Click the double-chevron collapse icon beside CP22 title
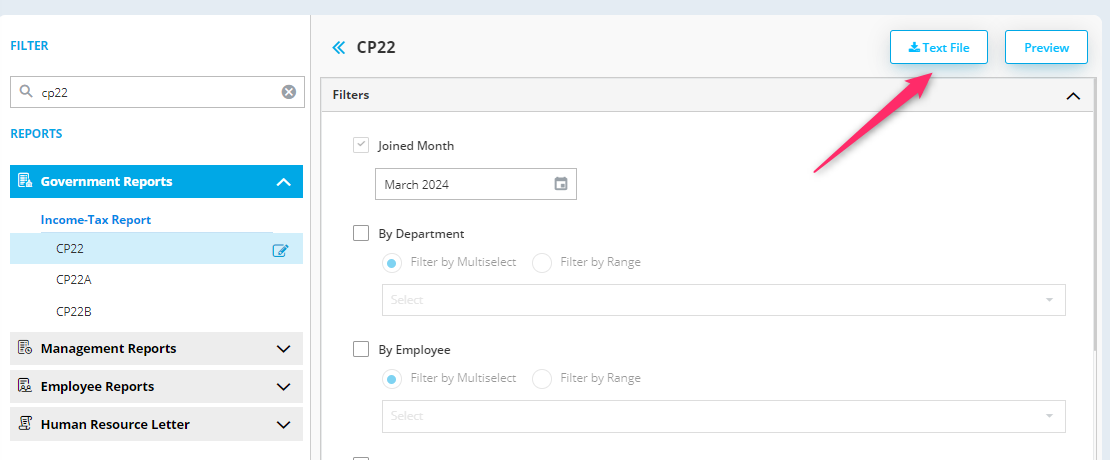The height and width of the screenshot is (460, 1110). 339,47
